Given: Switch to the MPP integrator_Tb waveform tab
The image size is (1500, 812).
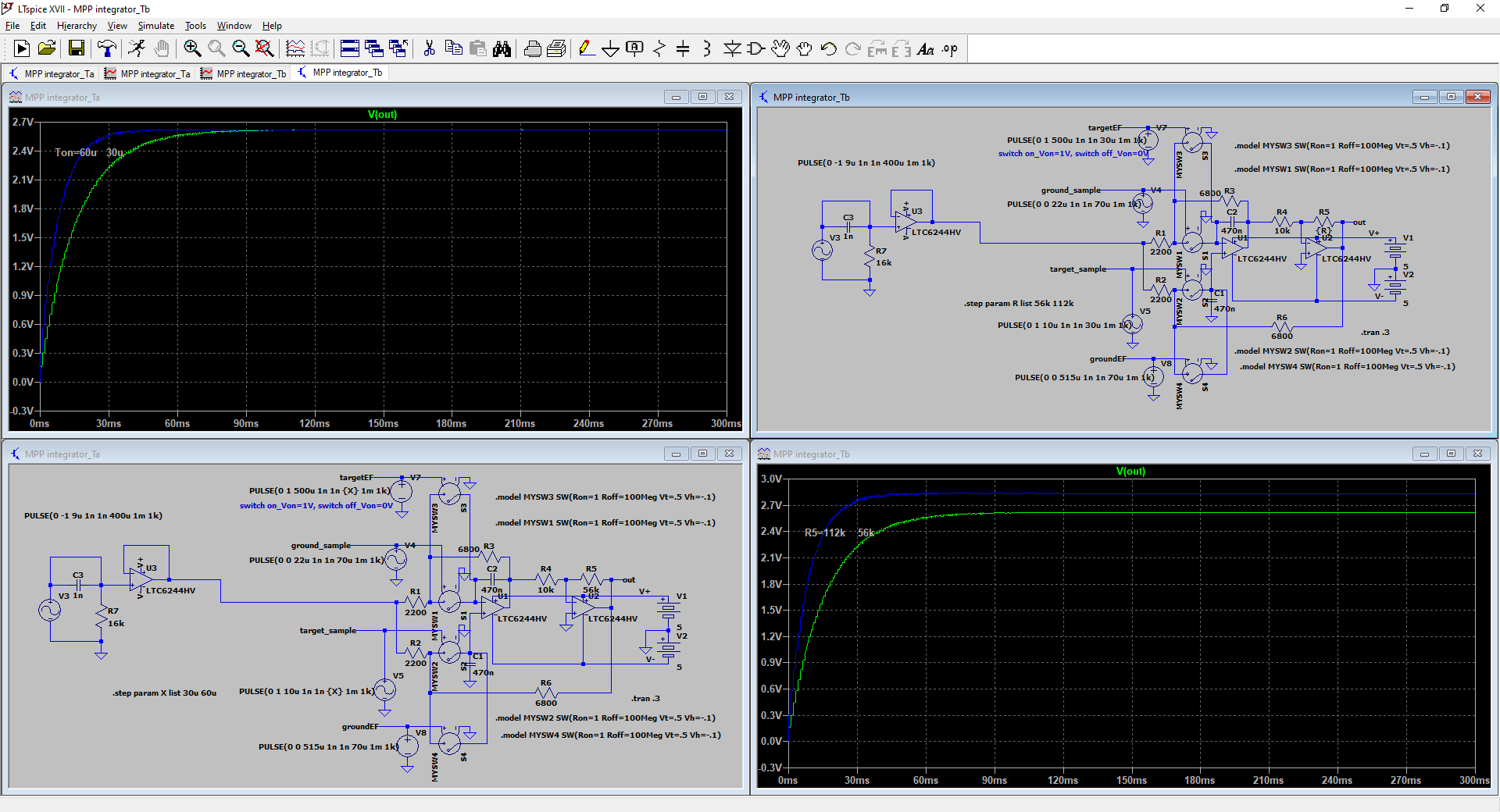Looking at the screenshot, I should pos(244,73).
